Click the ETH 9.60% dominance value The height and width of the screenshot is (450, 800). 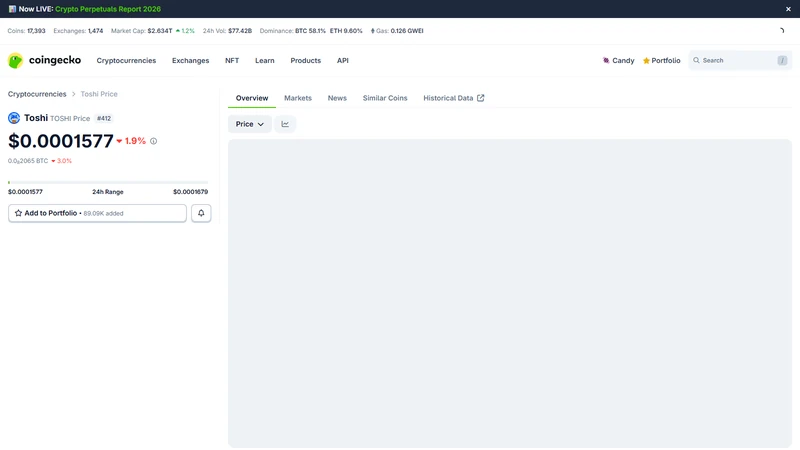tap(346, 31)
